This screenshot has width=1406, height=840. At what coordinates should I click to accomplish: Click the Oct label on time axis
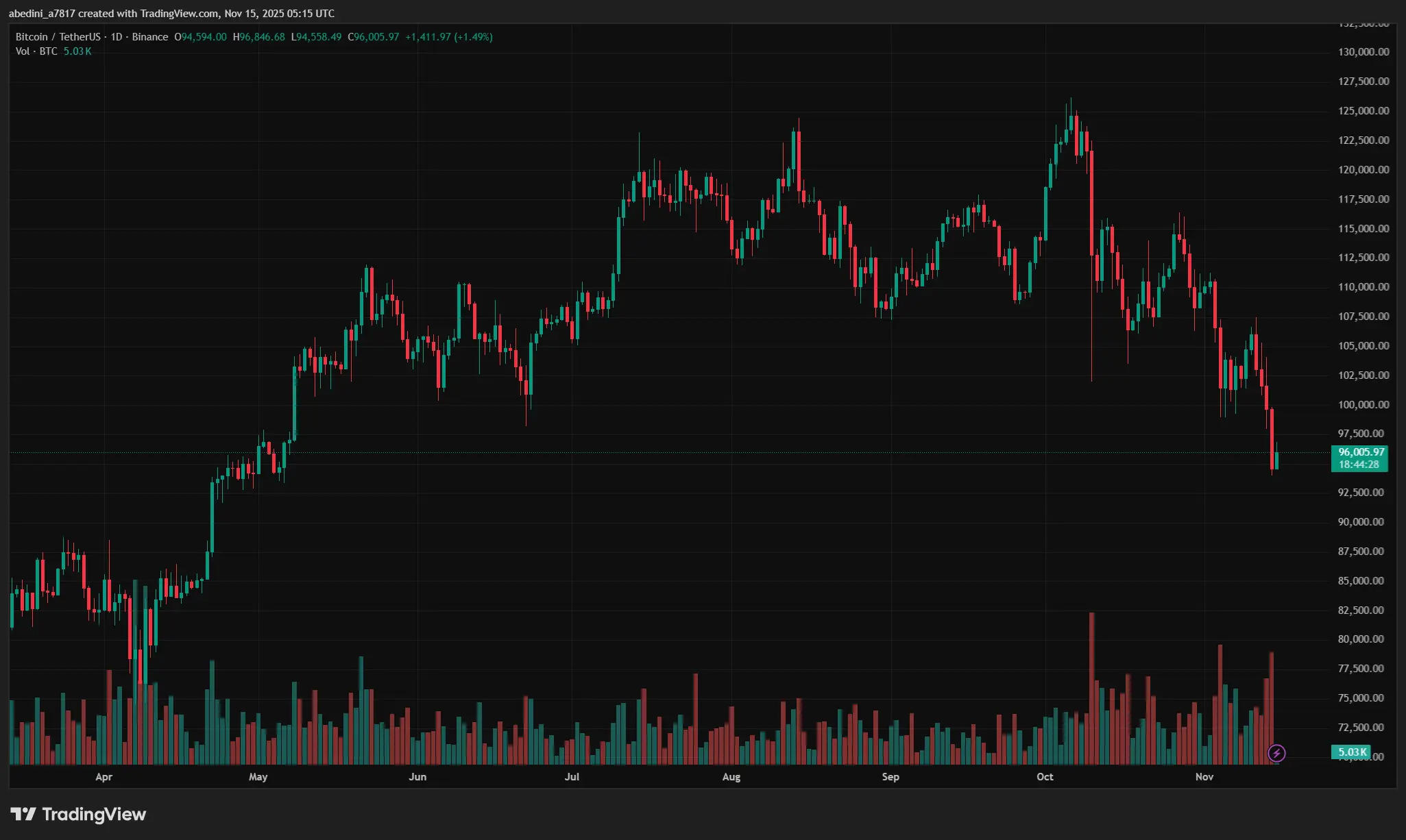(x=1045, y=776)
